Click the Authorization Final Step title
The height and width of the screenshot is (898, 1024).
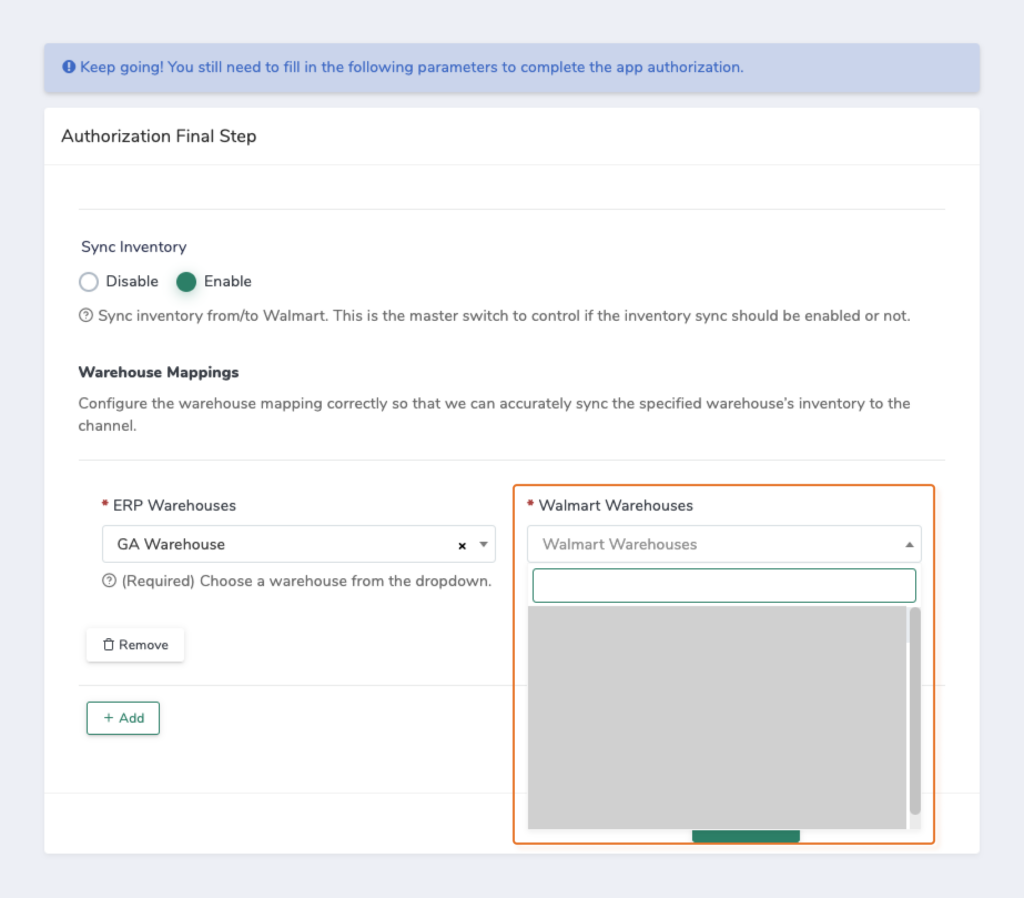pos(159,136)
